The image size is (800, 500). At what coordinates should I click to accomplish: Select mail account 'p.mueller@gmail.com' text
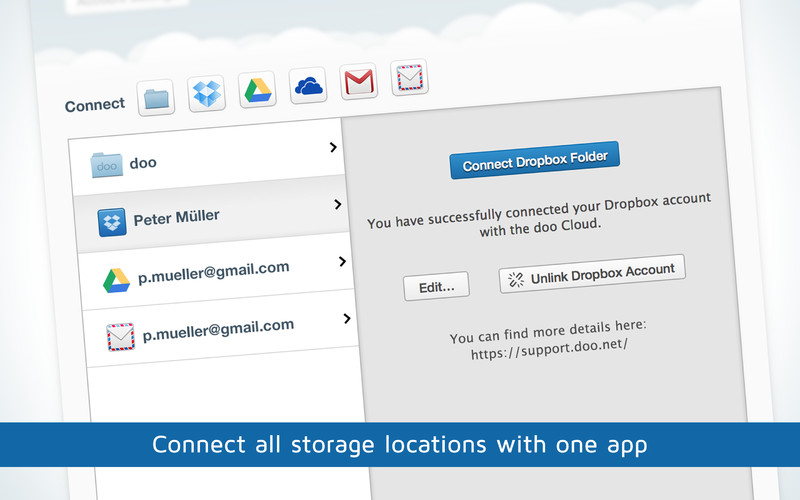point(218,330)
